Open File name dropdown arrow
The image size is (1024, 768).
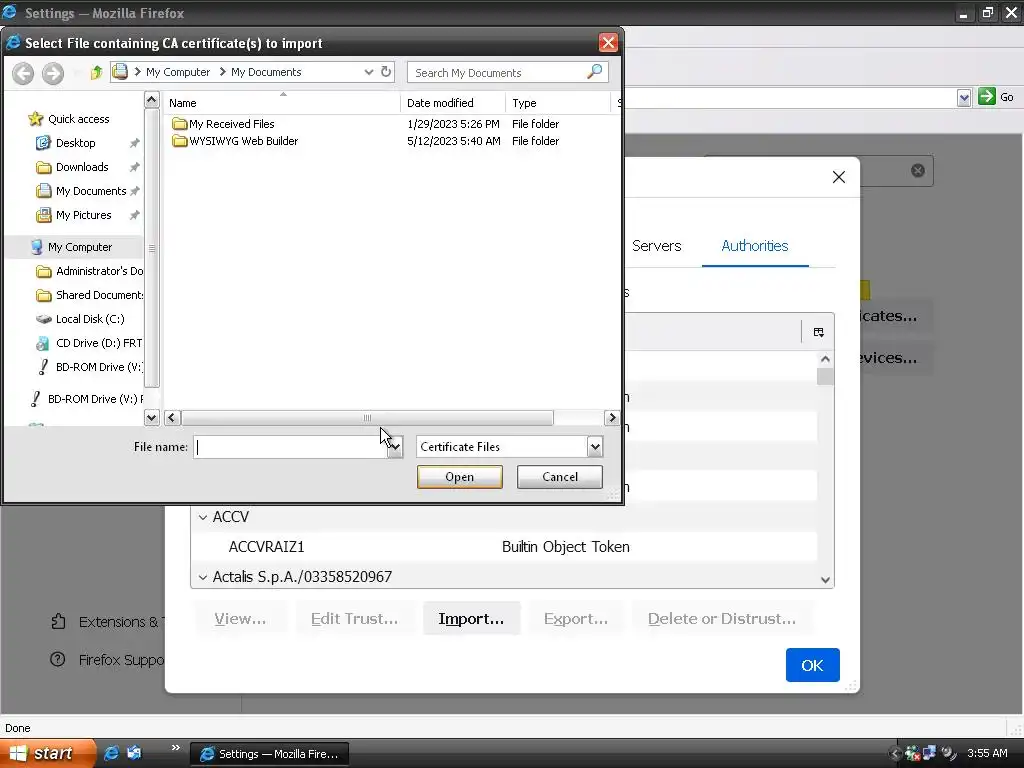tap(395, 447)
